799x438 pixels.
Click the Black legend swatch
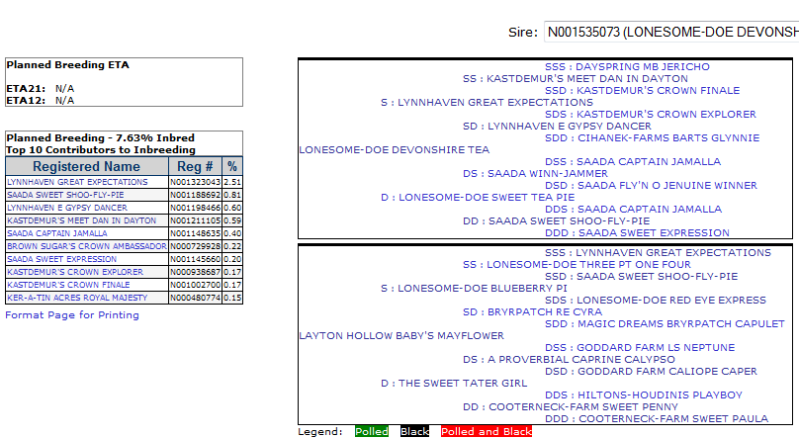click(415, 432)
